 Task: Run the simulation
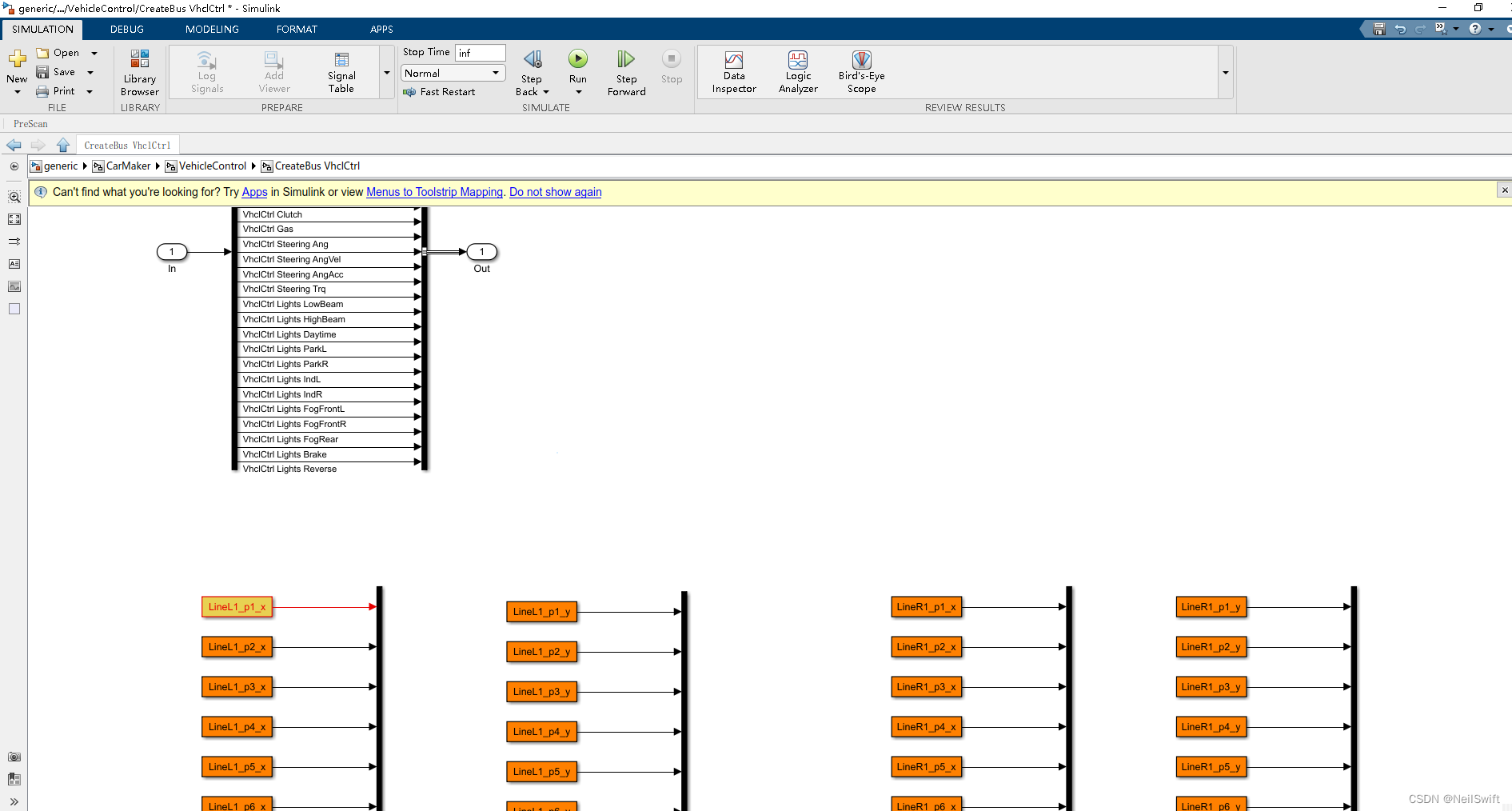578,58
